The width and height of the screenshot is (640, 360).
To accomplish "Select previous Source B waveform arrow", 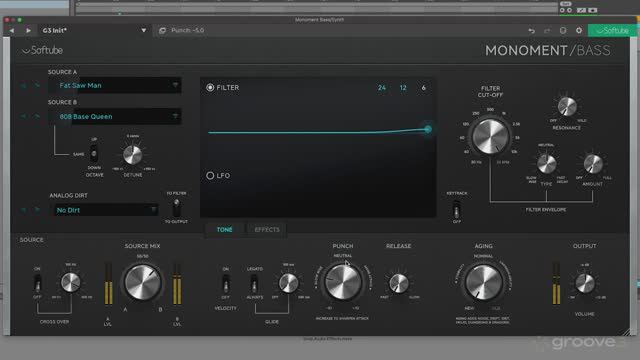I will tap(23, 116).
